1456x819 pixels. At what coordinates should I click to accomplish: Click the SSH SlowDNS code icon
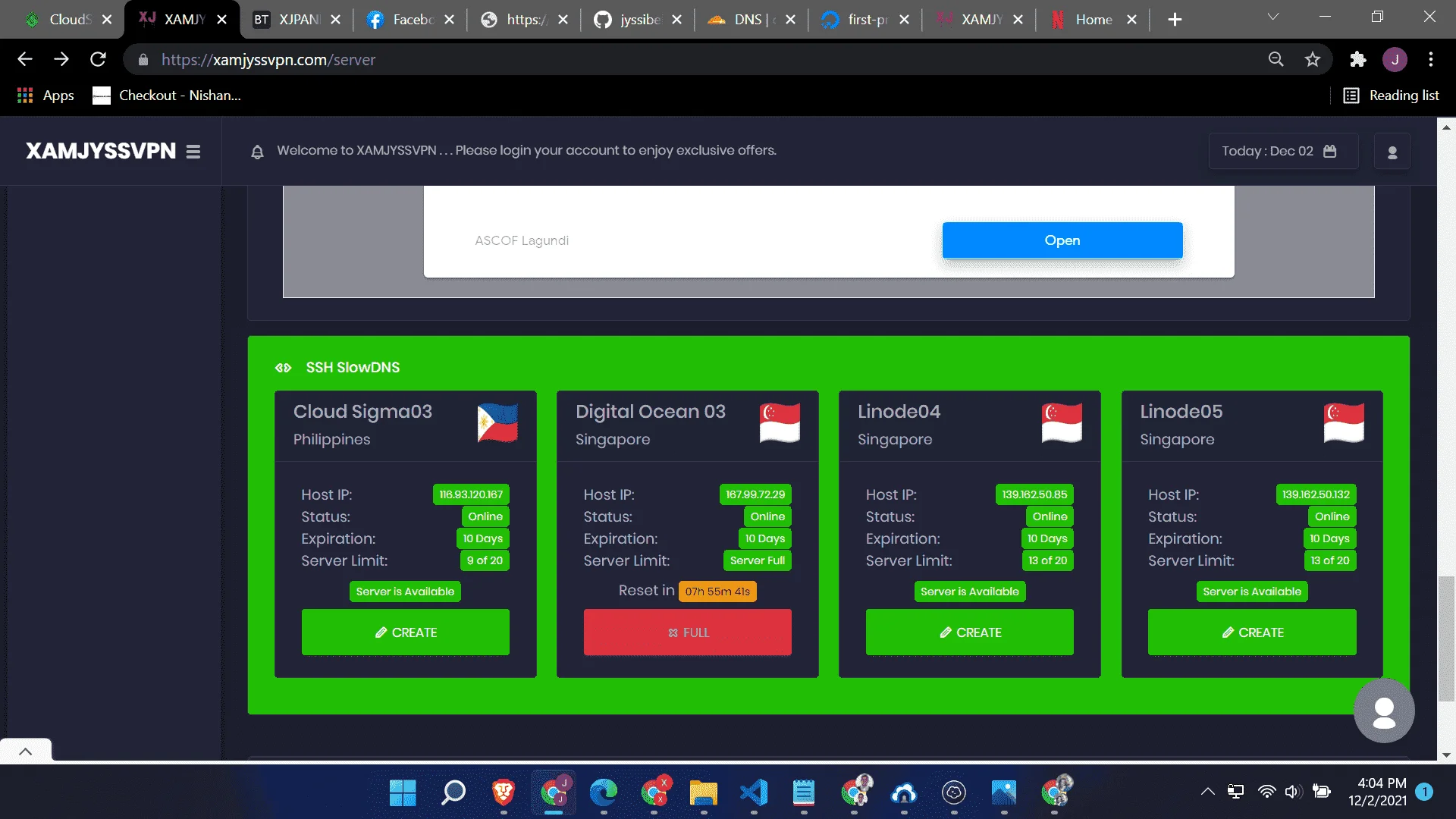(283, 368)
